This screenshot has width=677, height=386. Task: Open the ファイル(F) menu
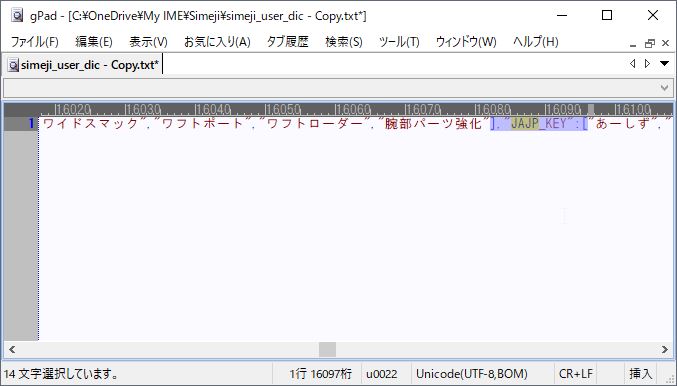coord(35,42)
